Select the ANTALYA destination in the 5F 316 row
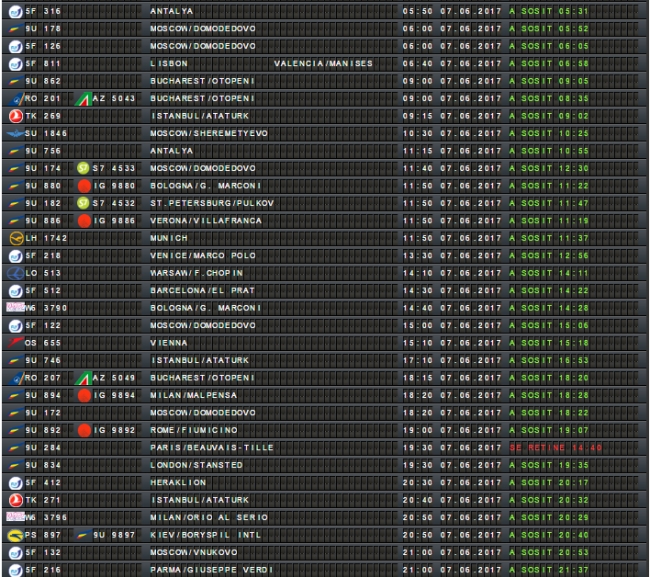Viewport: 650px width, 577px height. tap(172, 11)
